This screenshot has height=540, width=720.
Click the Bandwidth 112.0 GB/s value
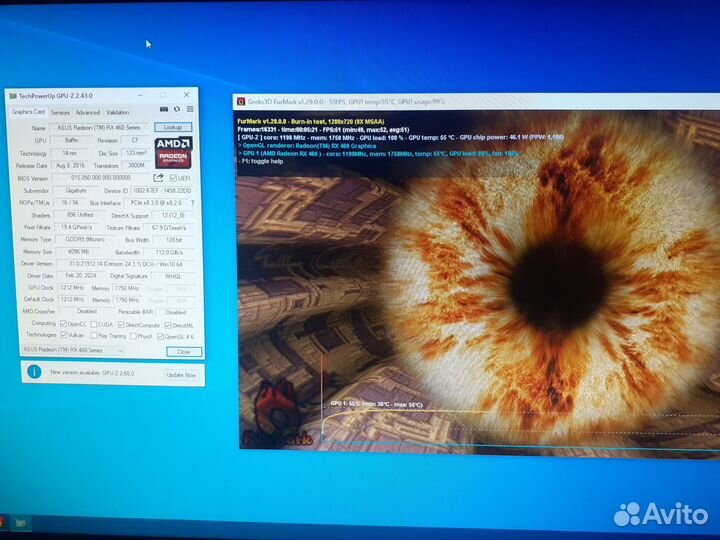pos(169,252)
